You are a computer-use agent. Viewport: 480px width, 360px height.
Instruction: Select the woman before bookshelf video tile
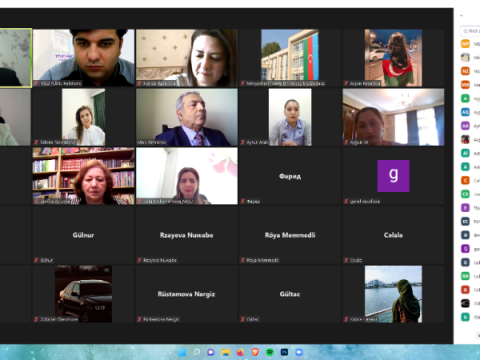pos(84,176)
